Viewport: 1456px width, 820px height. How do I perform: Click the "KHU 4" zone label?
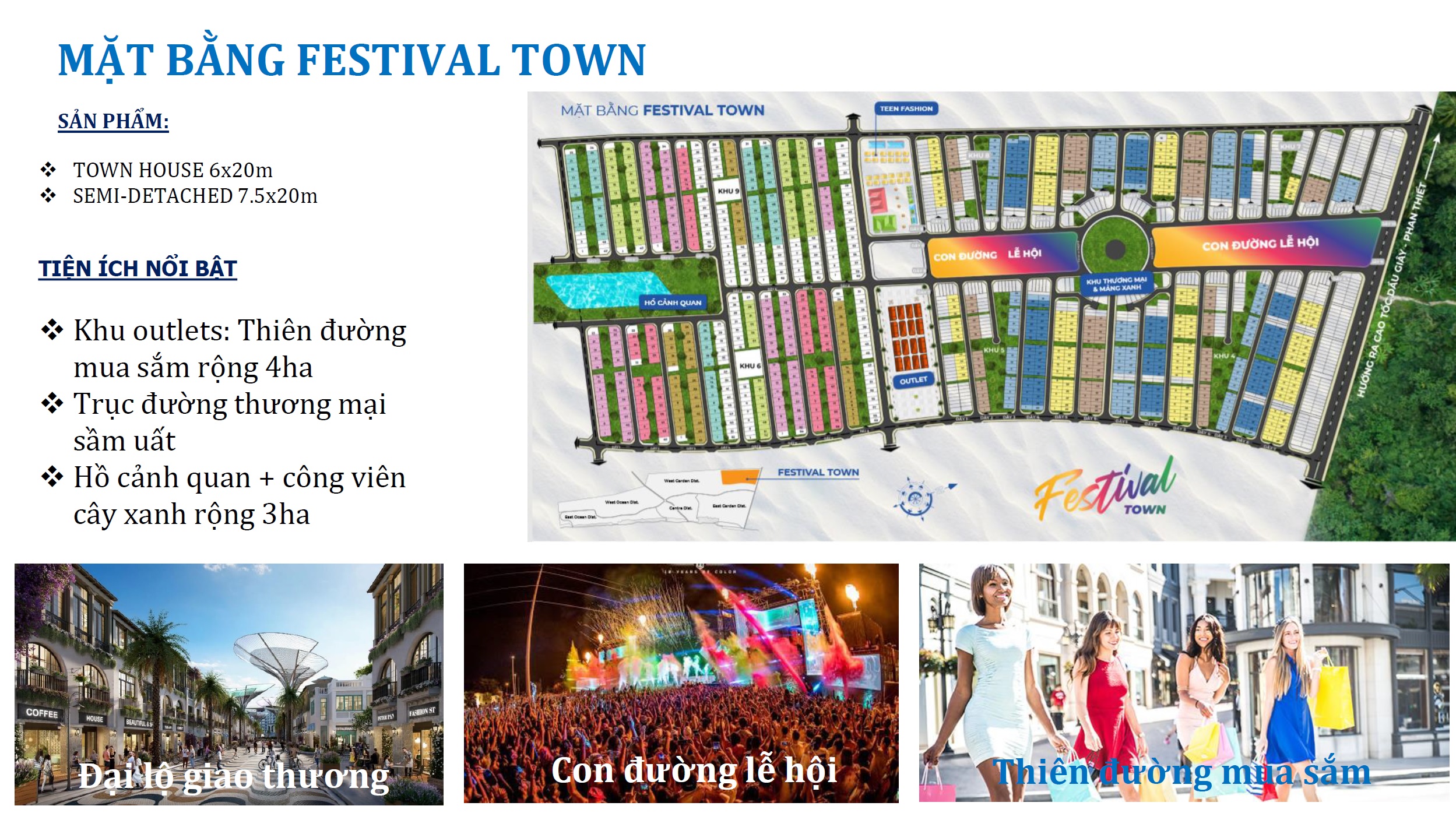[x=1224, y=356]
